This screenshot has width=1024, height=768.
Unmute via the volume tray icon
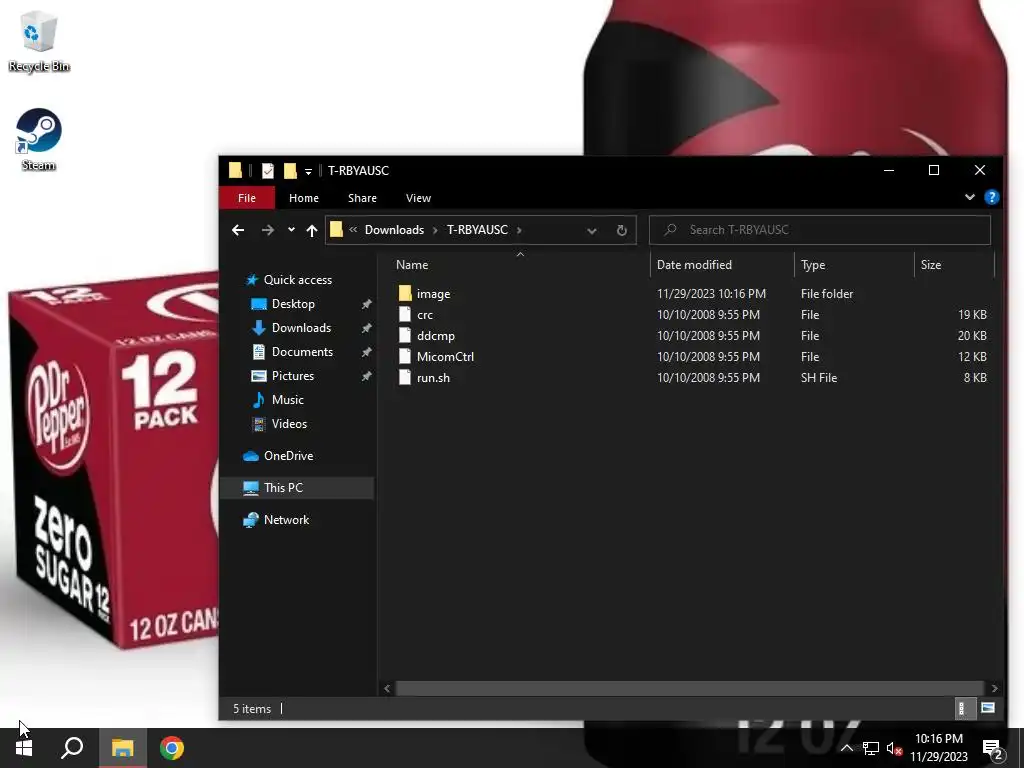tap(895, 748)
